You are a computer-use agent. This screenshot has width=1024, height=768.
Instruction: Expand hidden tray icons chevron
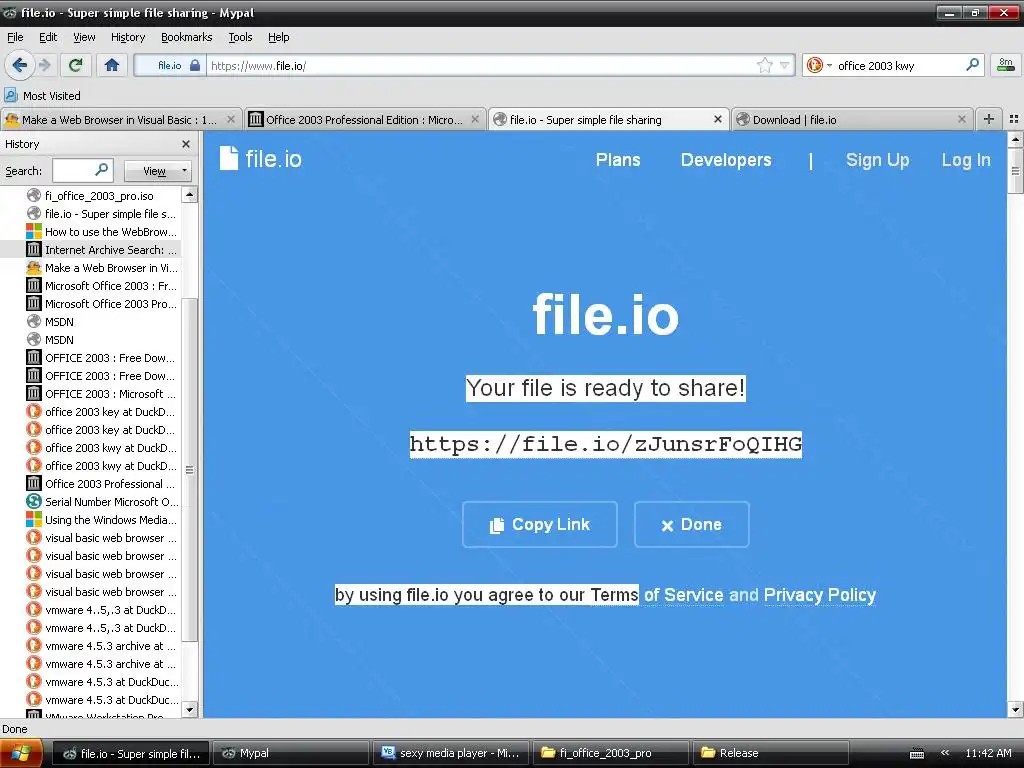[944, 753]
